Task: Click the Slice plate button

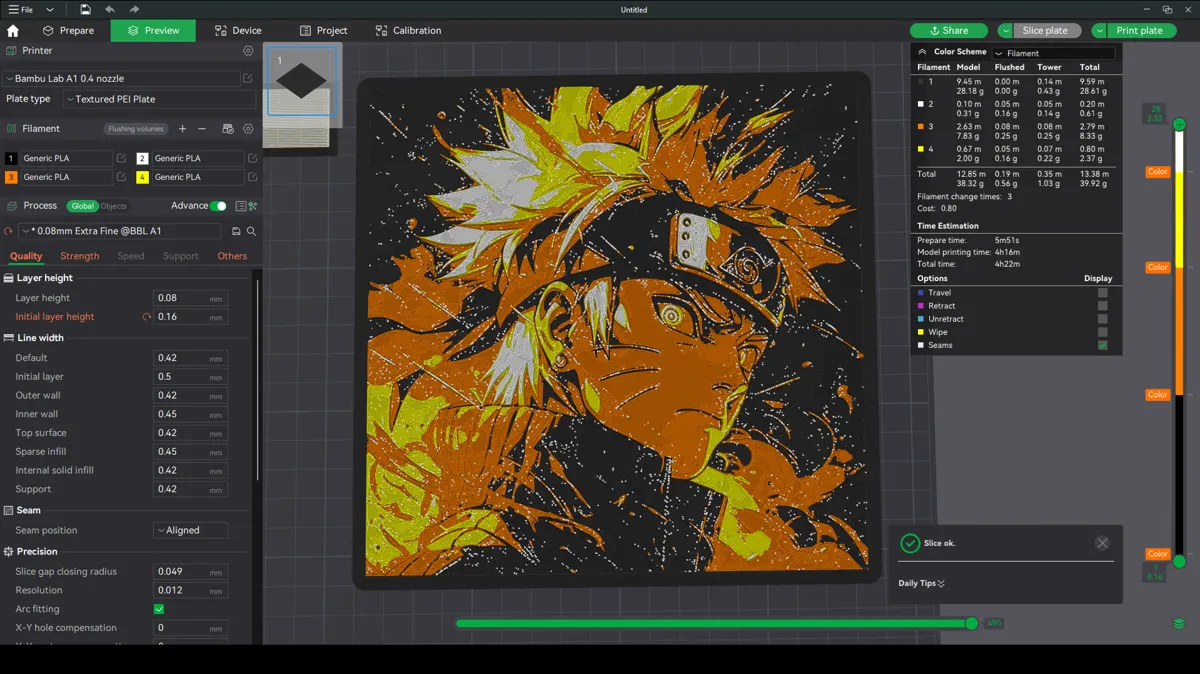Action: (x=1047, y=31)
